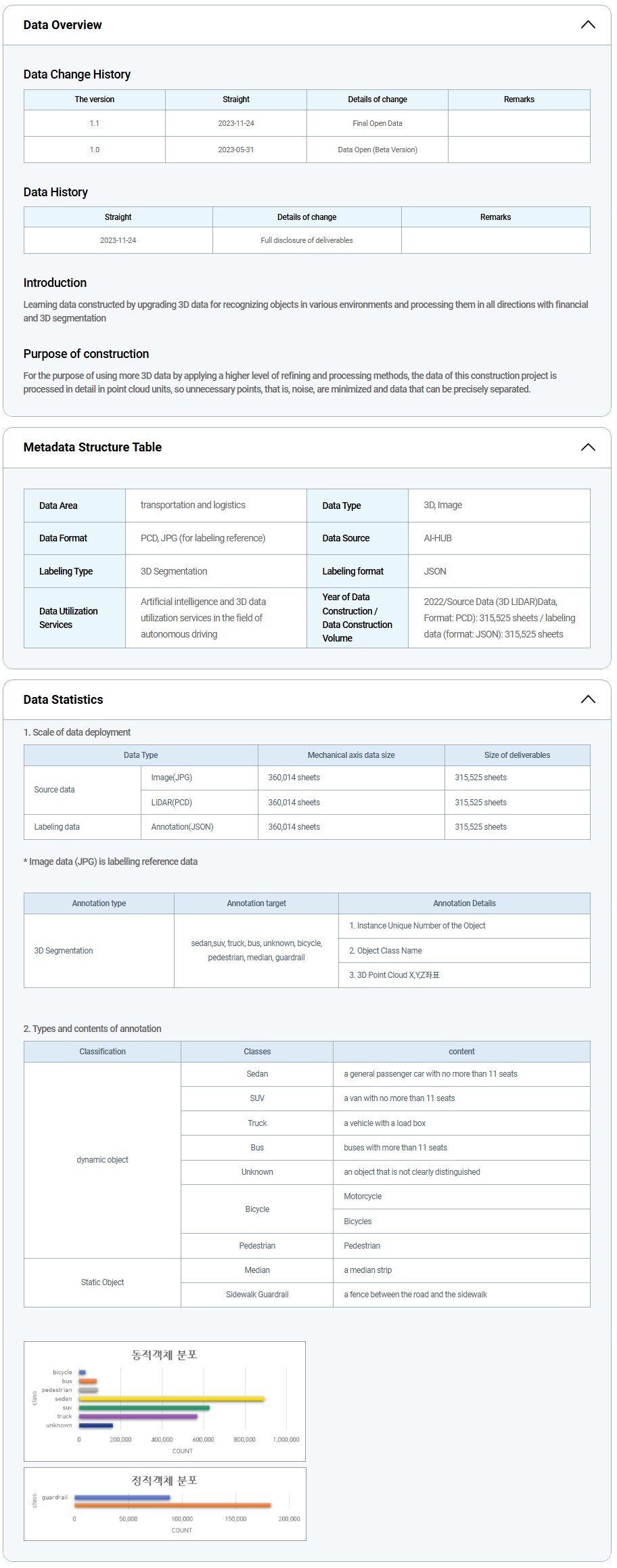The width and height of the screenshot is (617, 1568).
Task: Collapse the Data Statistics section chevron
Action: 587,700
